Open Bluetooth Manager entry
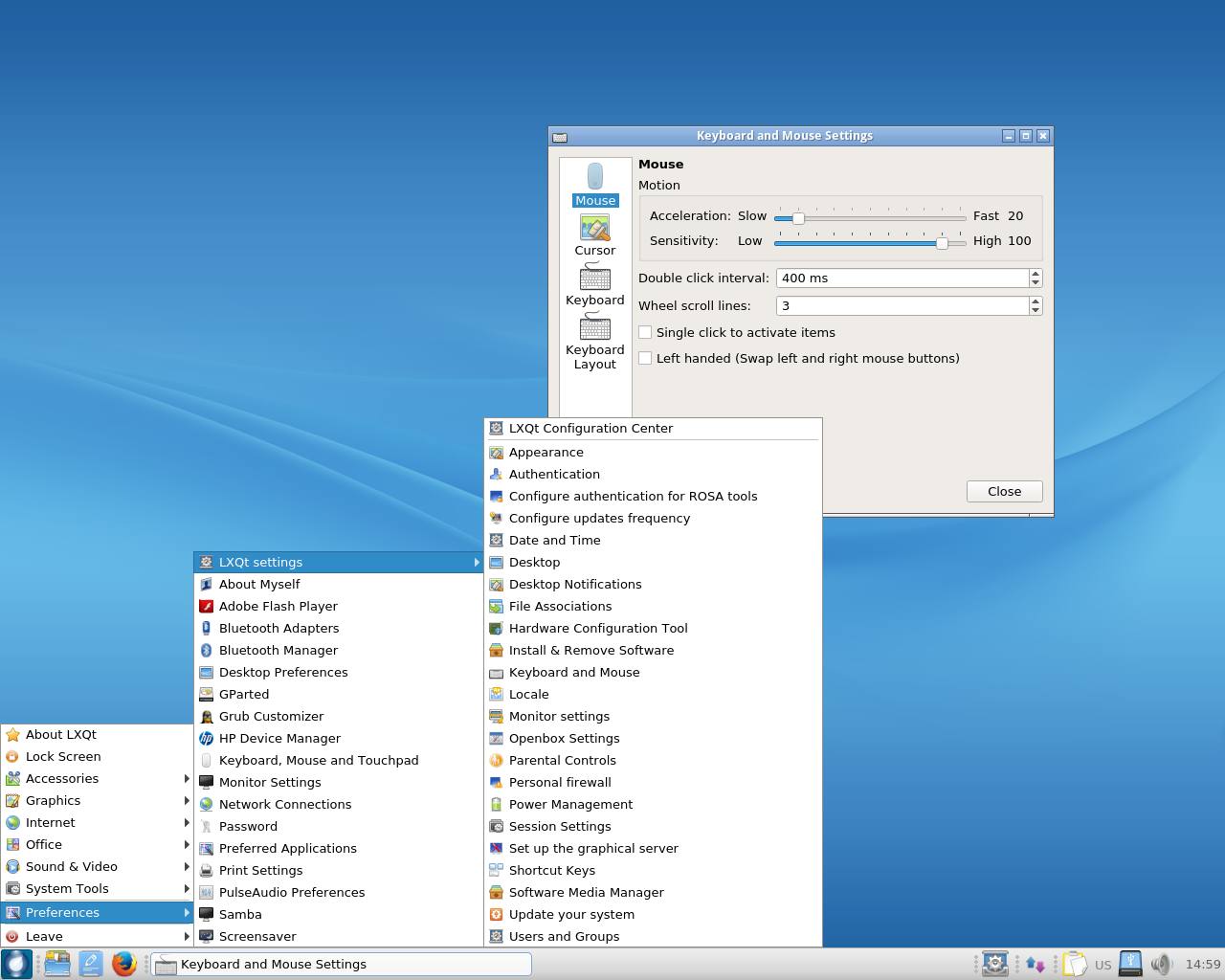This screenshot has height=980, width=1225. [x=339, y=650]
